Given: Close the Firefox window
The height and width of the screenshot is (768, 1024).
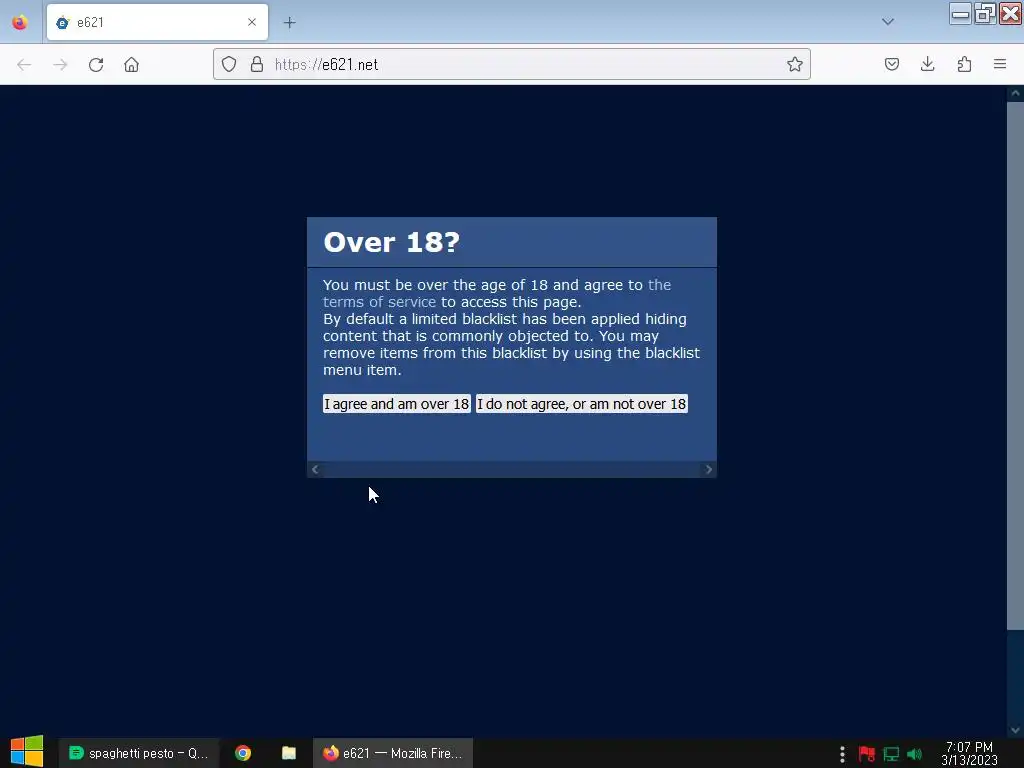Looking at the screenshot, I should 1010,13.
